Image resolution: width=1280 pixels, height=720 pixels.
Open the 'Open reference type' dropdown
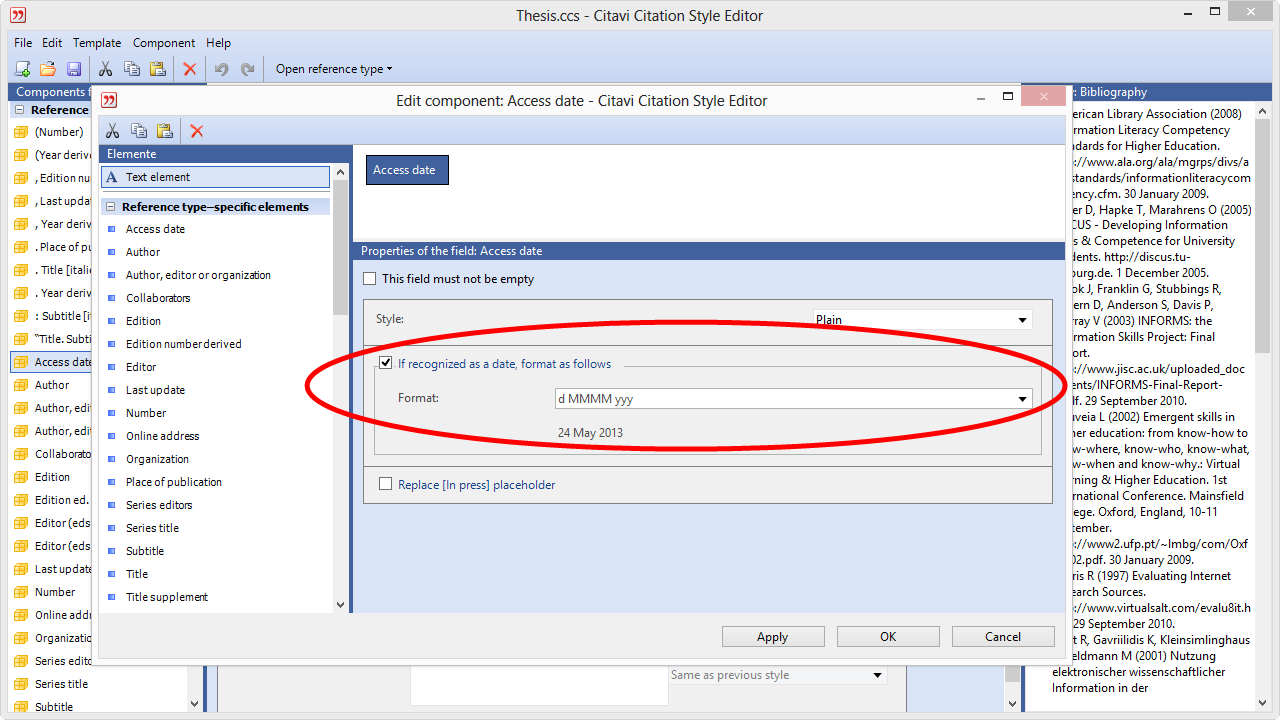(x=334, y=69)
